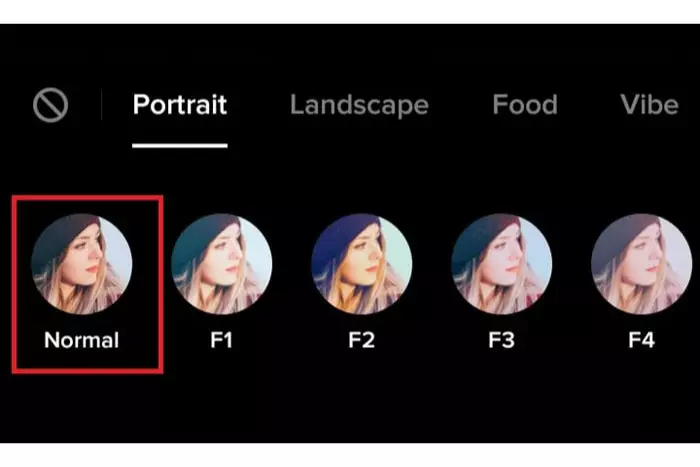The image size is (700, 467).
Task: Apply the F1 filter preview circle
Action: [x=222, y=264]
